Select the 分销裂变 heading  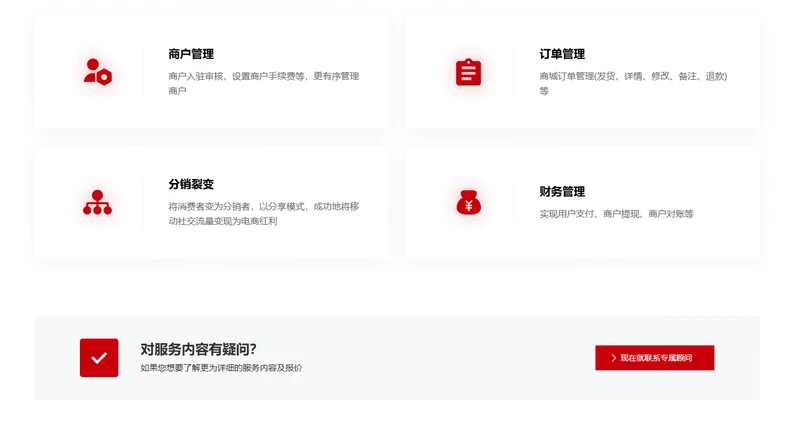click(x=191, y=185)
